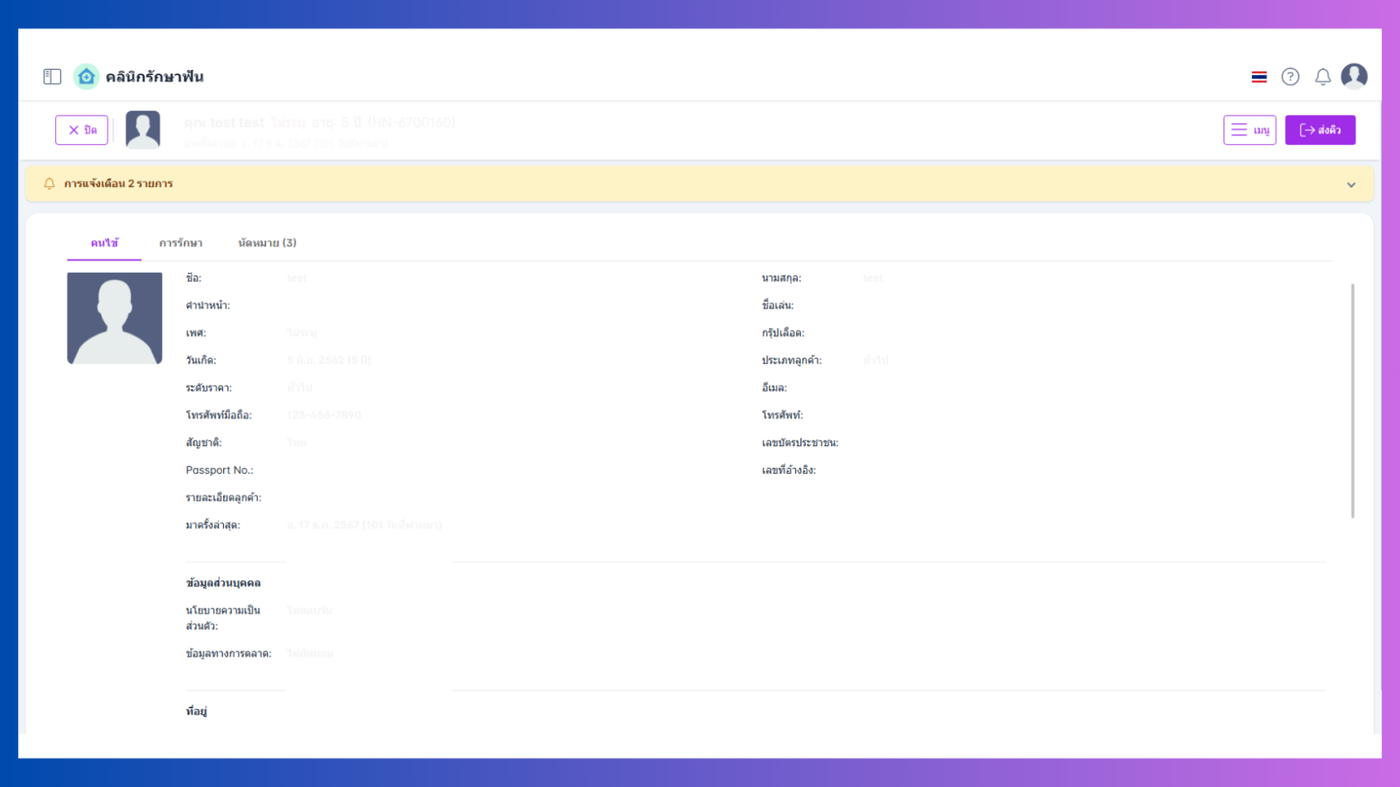Click the large patient profile photo

pyautogui.click(x=114, y=318)
